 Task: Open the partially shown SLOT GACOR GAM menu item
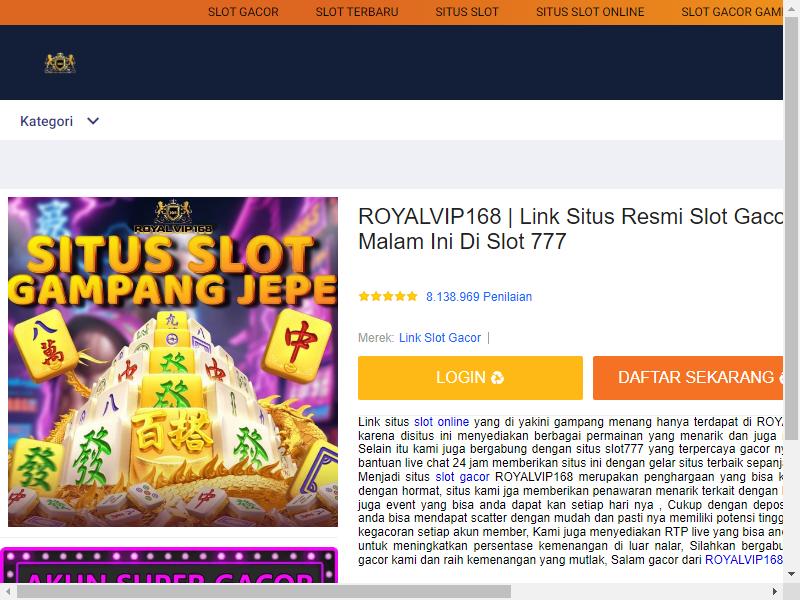(732, 12)
